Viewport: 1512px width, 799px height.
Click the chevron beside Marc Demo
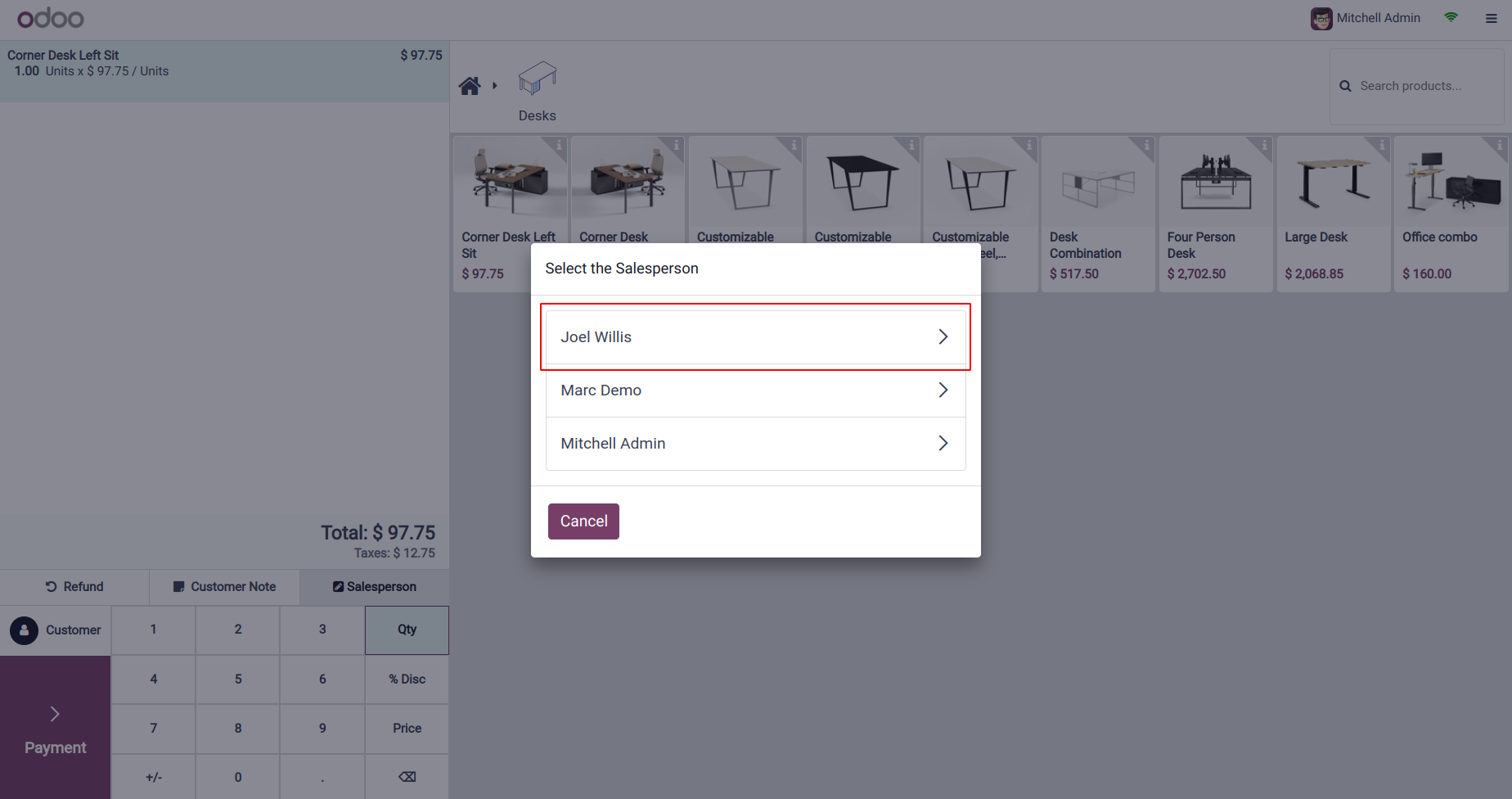click(x=943, y=390)
